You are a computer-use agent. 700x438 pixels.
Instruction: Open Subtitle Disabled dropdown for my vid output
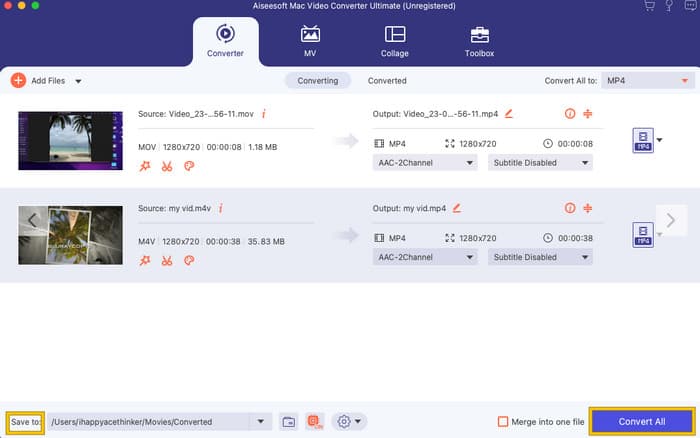point(540,257)
